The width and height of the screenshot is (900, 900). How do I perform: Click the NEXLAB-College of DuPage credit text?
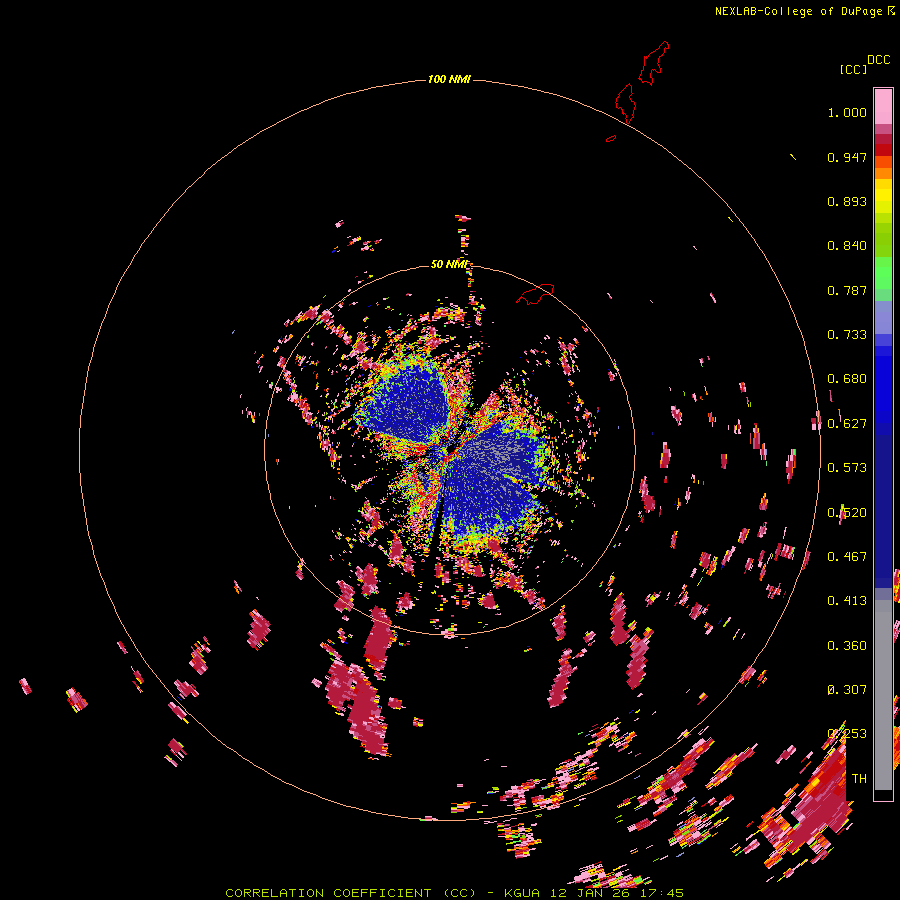[804, 11]
